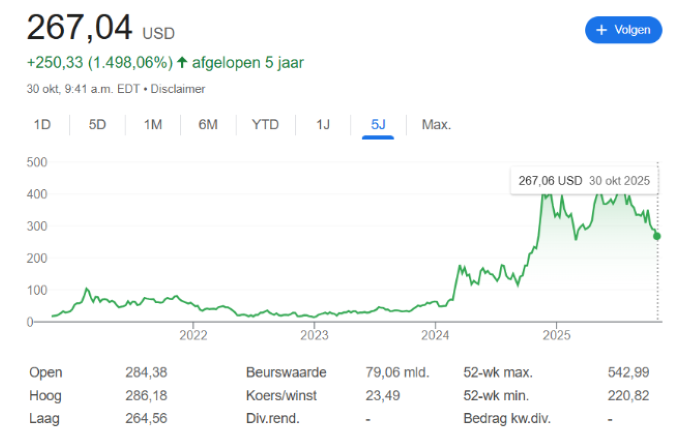Click the green endpoint dot on chart
The width and height of the screenshot is (700, 443).
coord(657,236)
